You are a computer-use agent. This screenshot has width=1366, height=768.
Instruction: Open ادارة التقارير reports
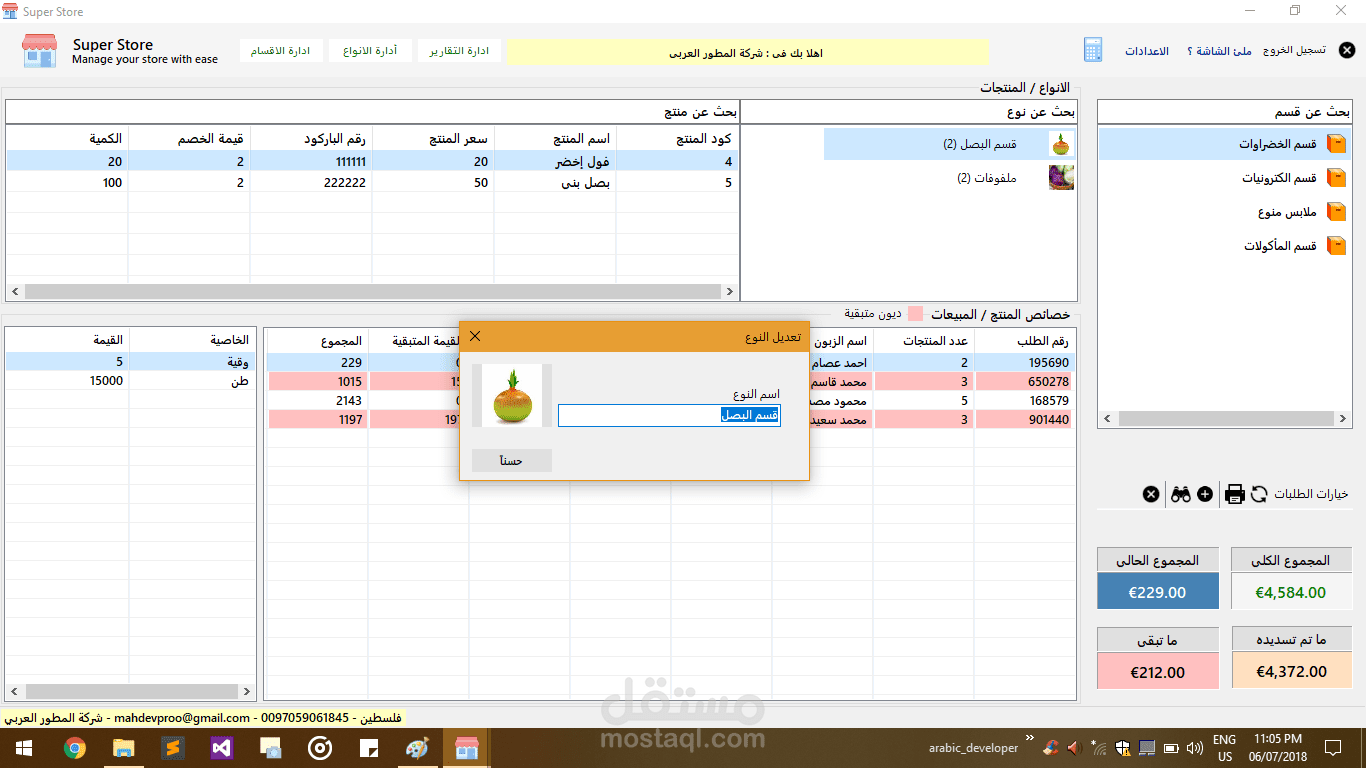coord(459,51)
